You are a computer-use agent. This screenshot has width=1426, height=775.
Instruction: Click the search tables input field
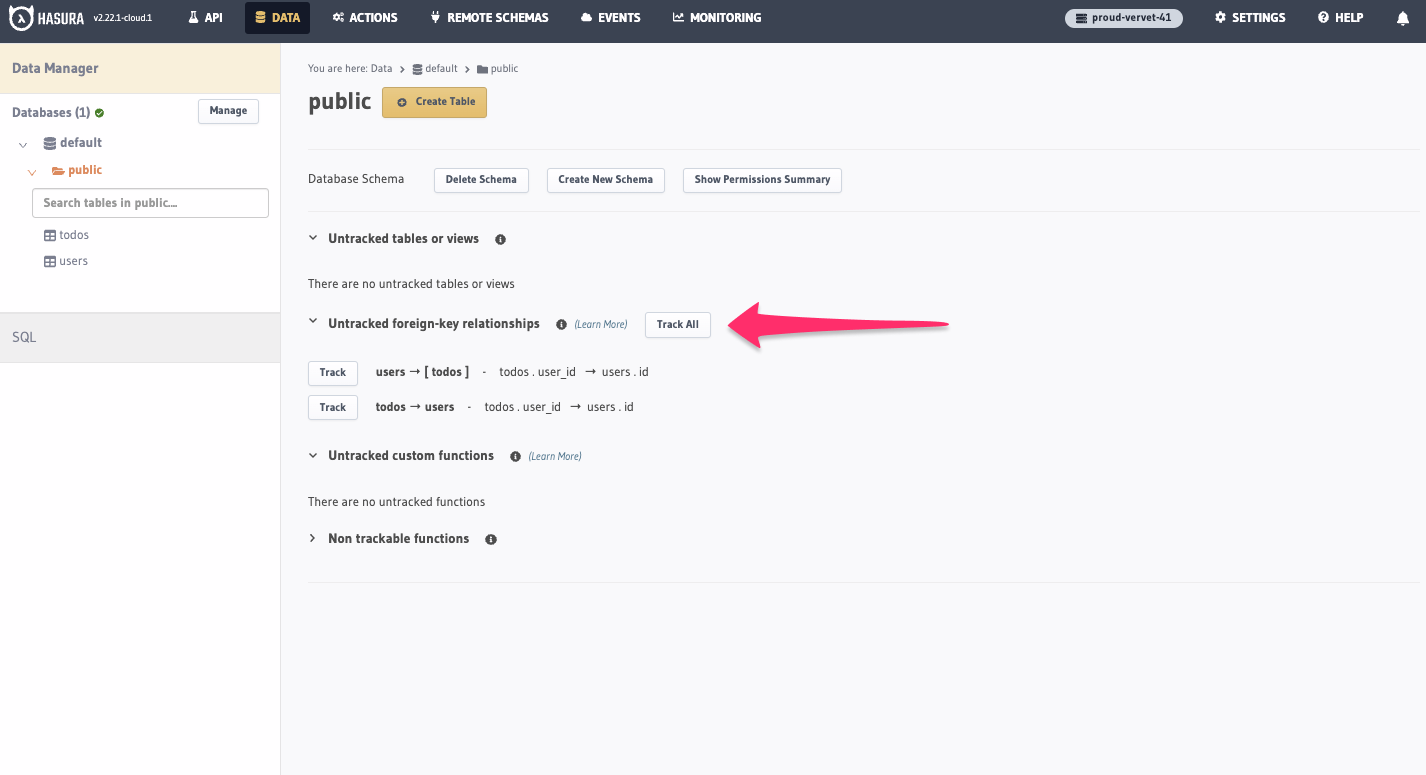coord(149,203)
